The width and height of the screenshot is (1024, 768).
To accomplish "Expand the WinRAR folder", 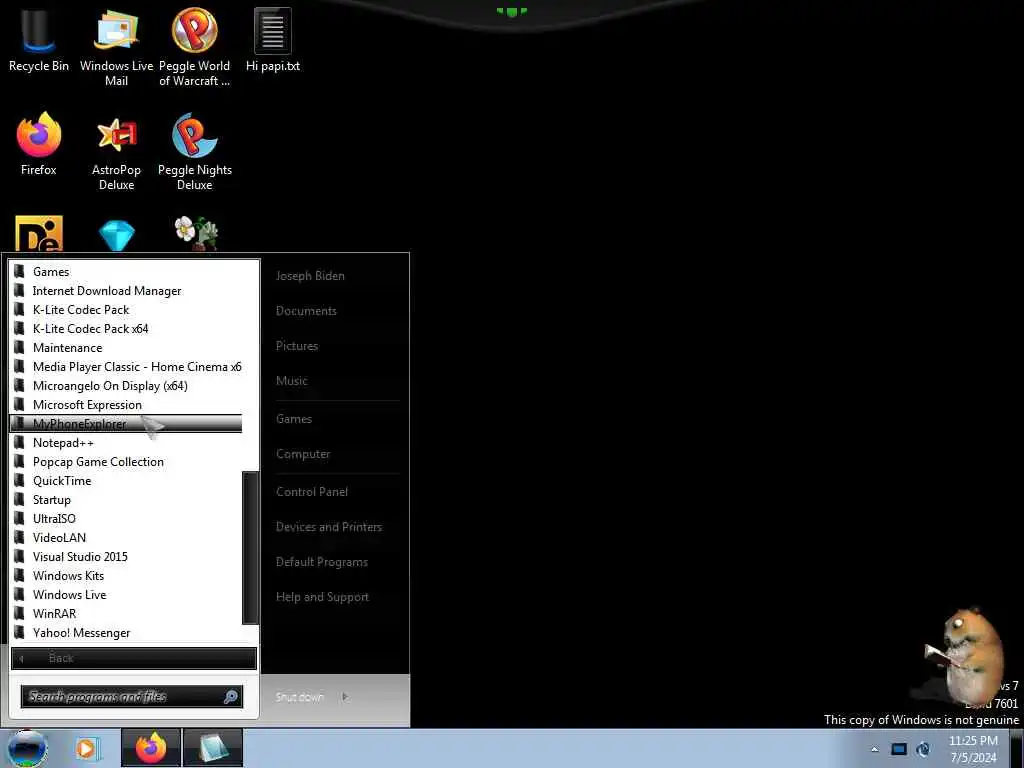I will [x=126, y=613].
